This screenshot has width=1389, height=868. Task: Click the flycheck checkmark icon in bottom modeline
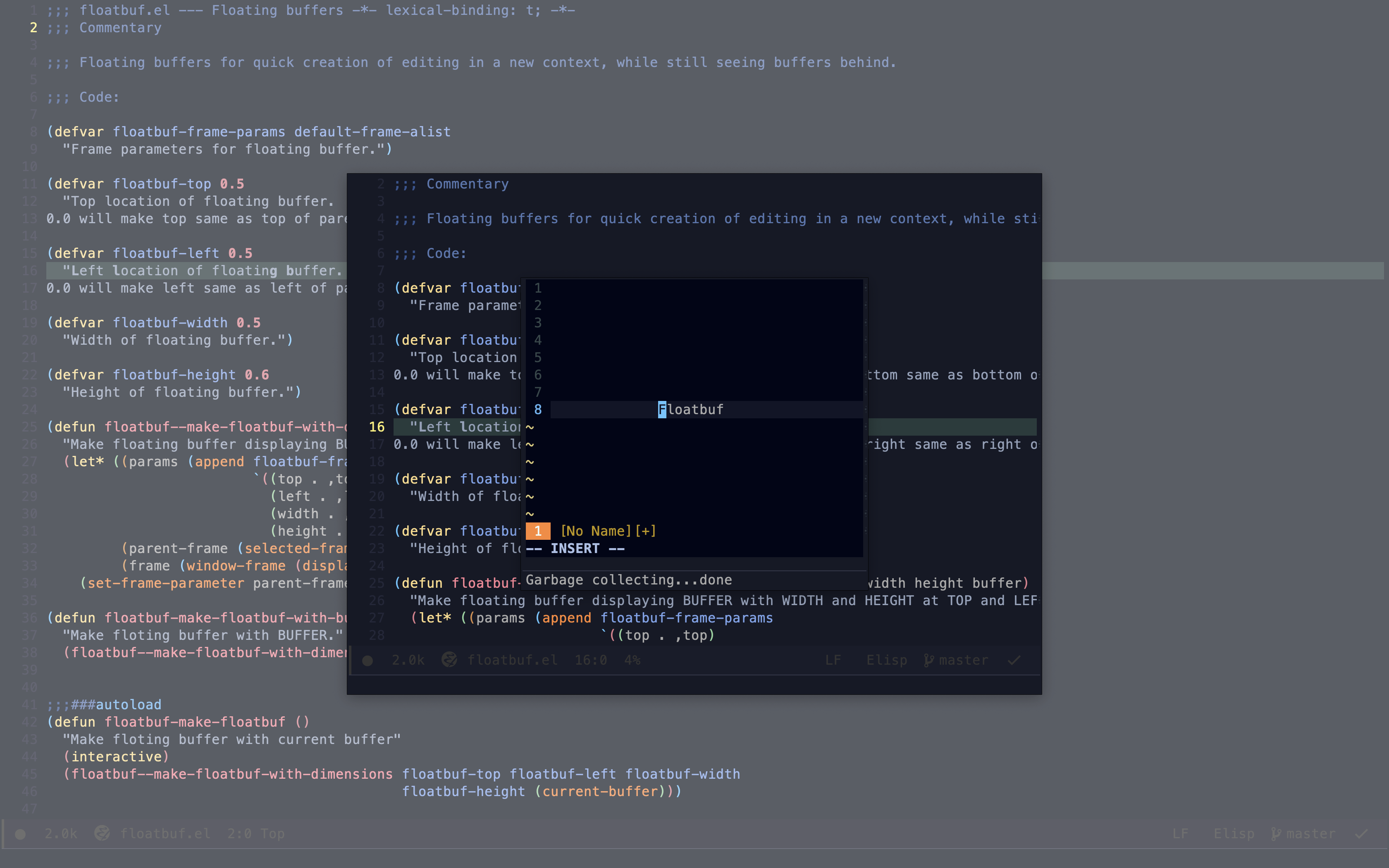[x=1361, y=834]
